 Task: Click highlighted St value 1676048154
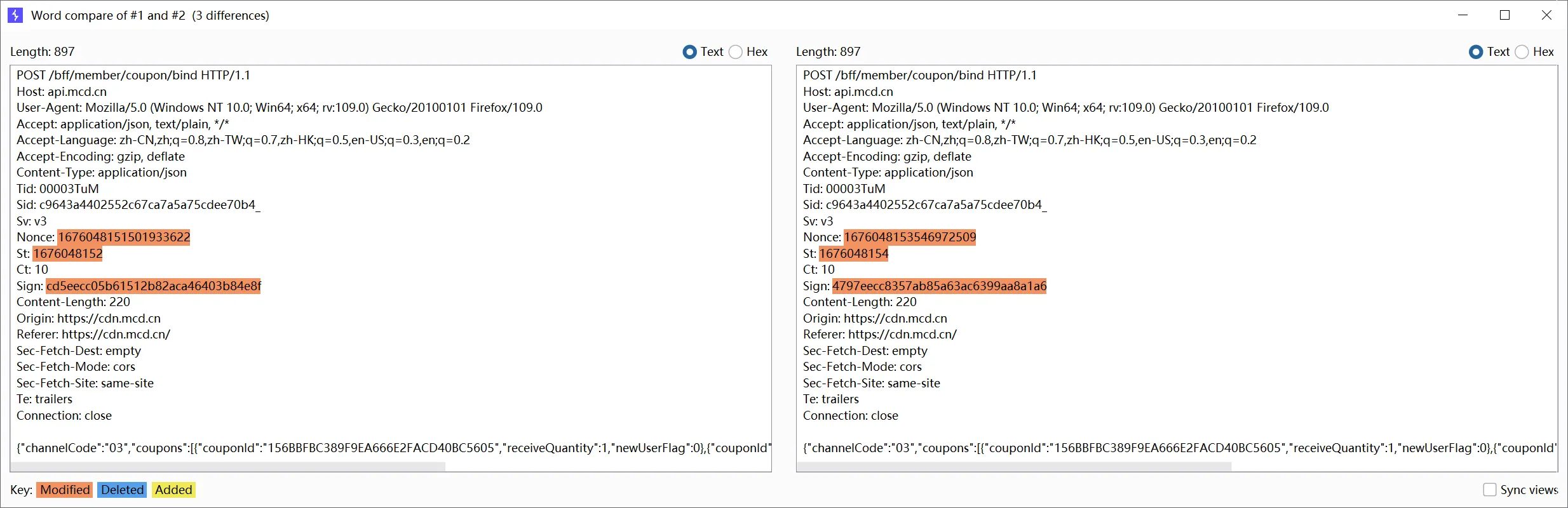[853, 253]
